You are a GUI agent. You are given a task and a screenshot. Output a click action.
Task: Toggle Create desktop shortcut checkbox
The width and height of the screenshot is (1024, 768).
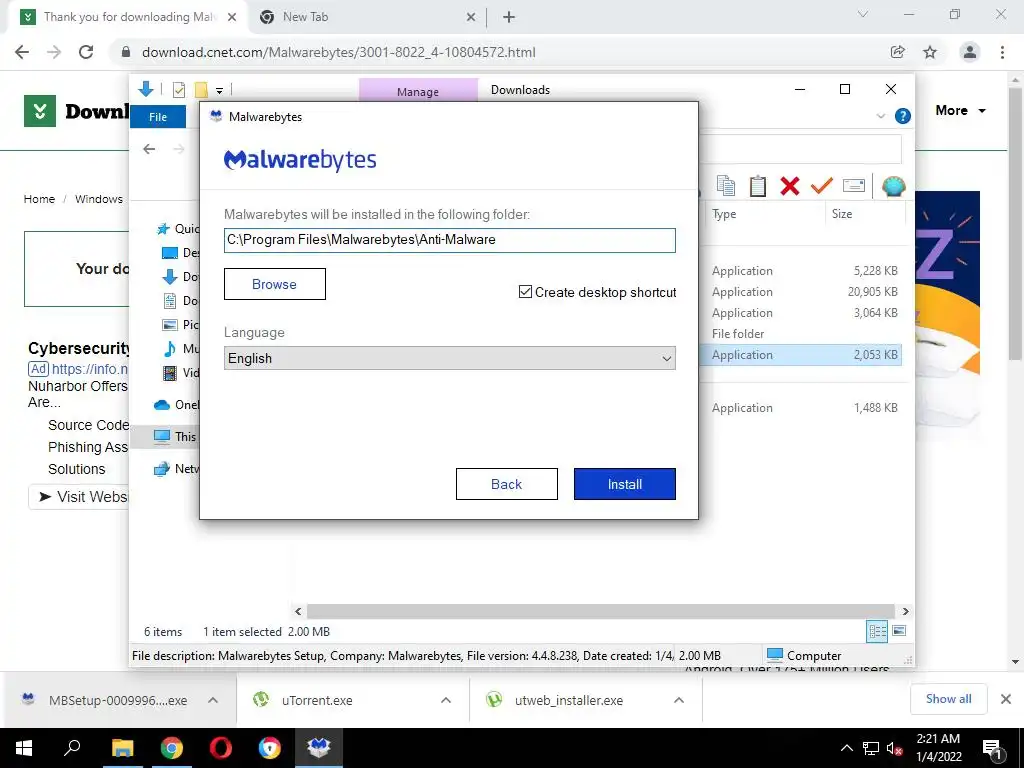coord(525,292)
